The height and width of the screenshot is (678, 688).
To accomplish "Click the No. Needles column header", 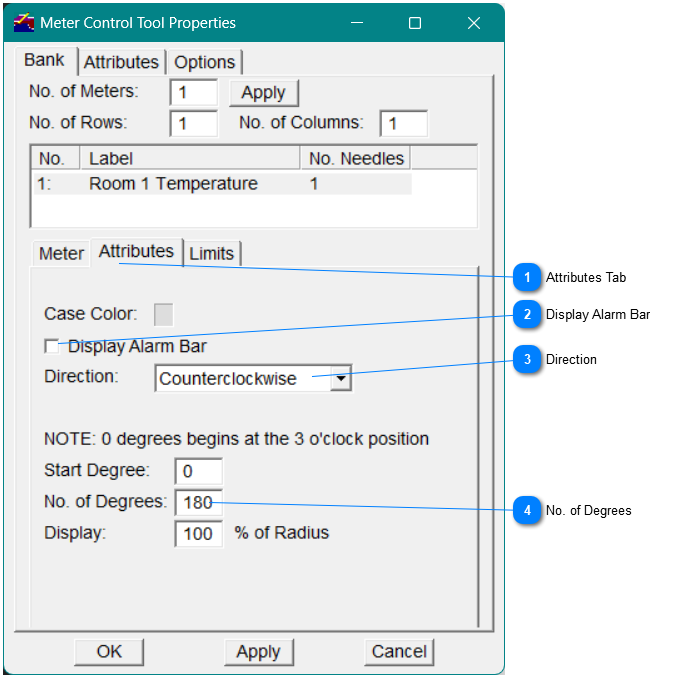I will click(356, 158).
